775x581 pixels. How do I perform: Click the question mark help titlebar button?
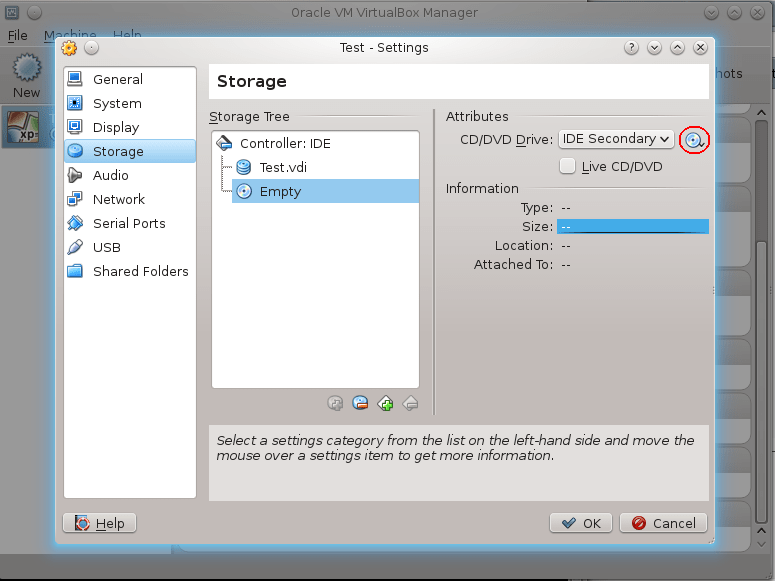pyautogui.click(x=631, y=48)
